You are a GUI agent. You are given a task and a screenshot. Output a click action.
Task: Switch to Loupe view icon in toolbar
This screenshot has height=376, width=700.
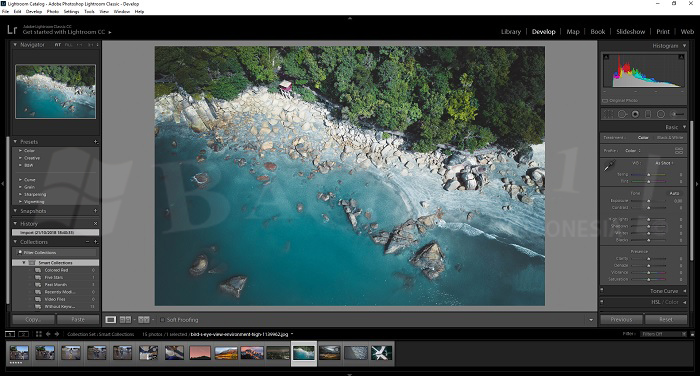click(x=111, y=320)
